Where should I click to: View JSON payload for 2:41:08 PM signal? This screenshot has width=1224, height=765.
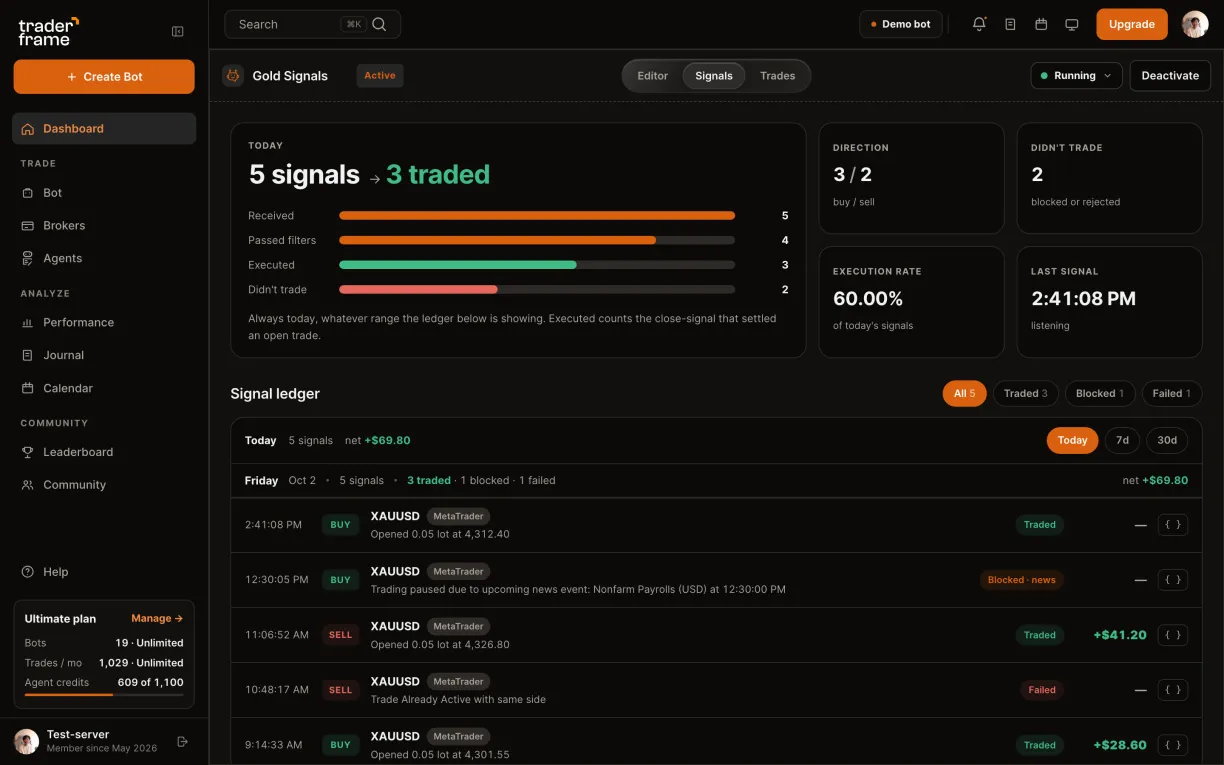coord(1173,524)
